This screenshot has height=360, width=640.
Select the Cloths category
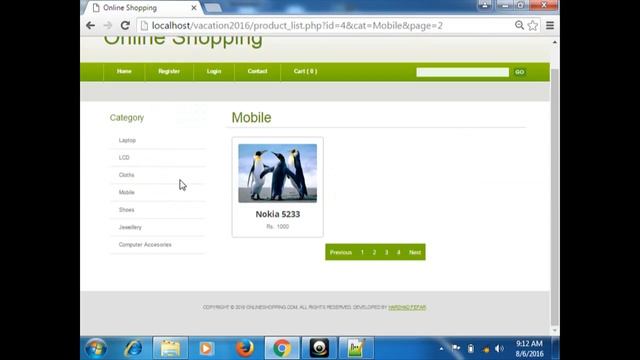127,175
